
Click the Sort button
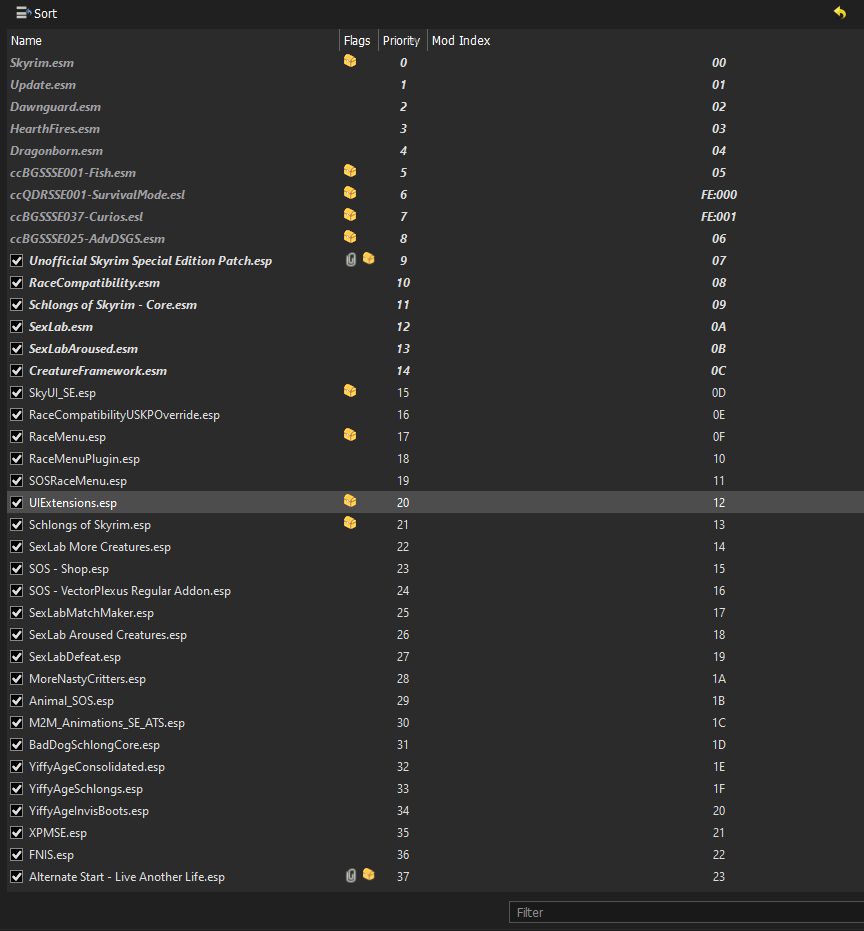pos(36,13)
